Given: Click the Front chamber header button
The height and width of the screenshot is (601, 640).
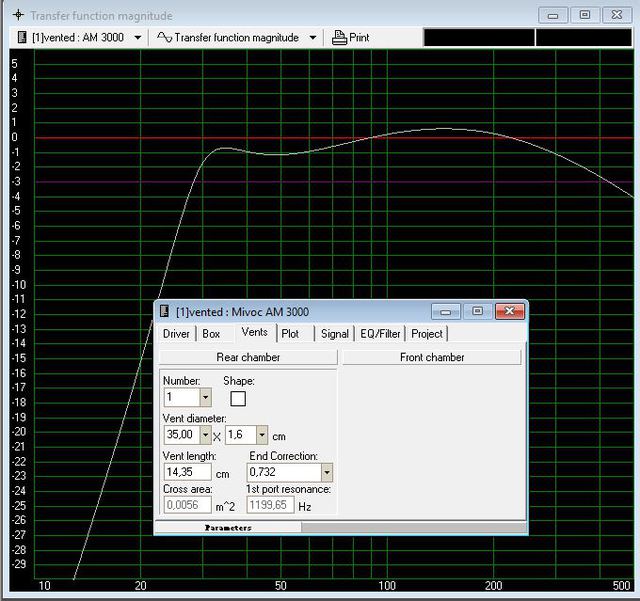Looking at the screenshot, I should click(432, 357).
